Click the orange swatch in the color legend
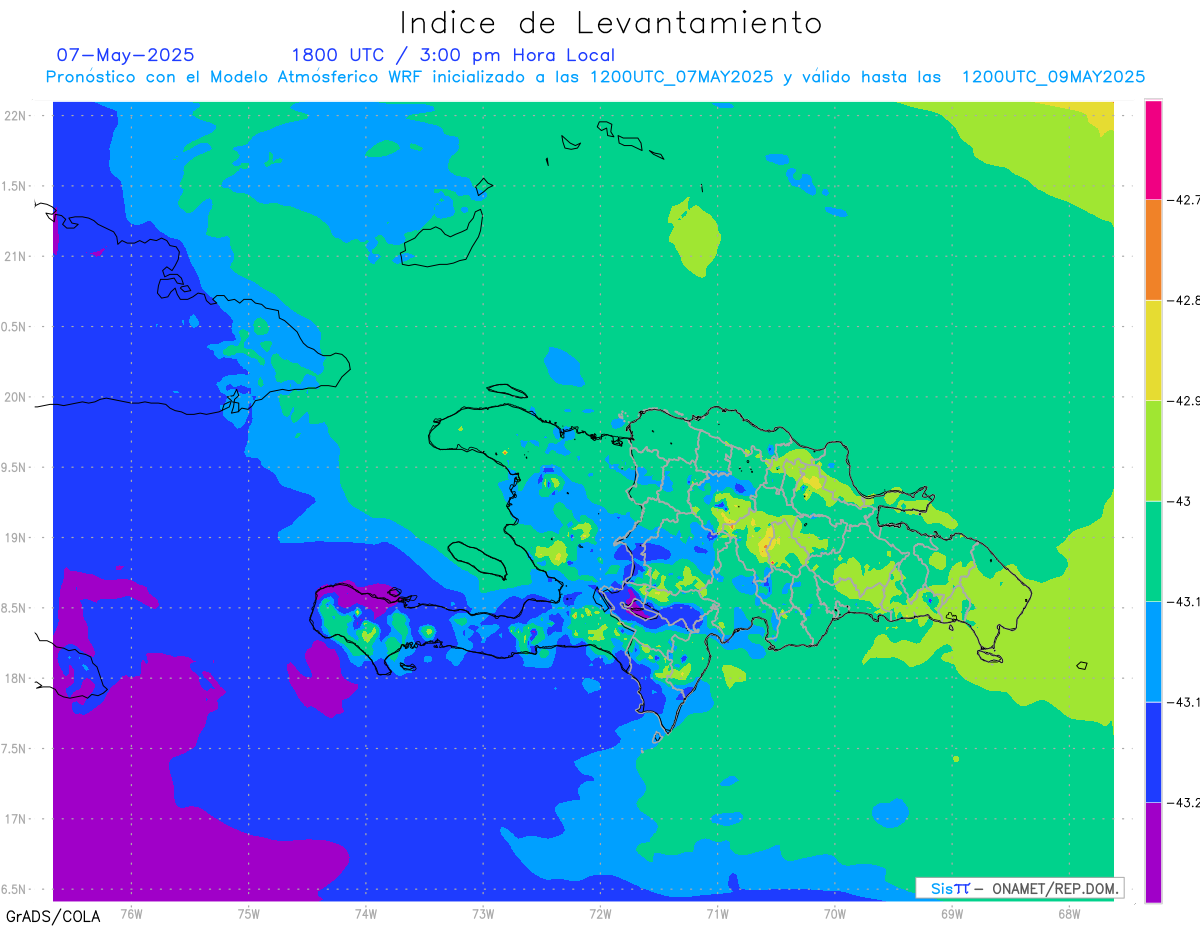 (x=1153, y=249)
